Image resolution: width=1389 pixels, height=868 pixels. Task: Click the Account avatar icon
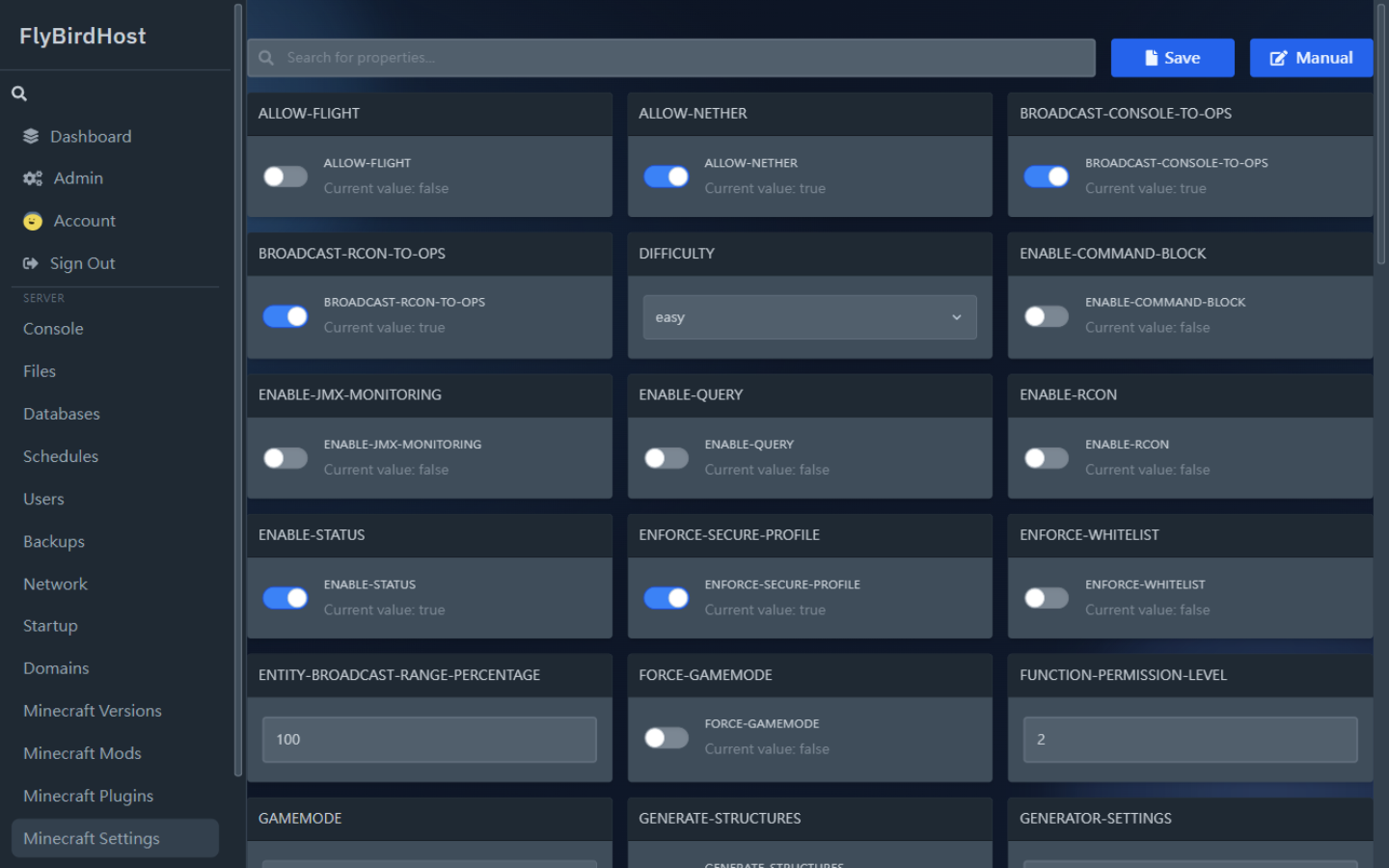(33, 221)
